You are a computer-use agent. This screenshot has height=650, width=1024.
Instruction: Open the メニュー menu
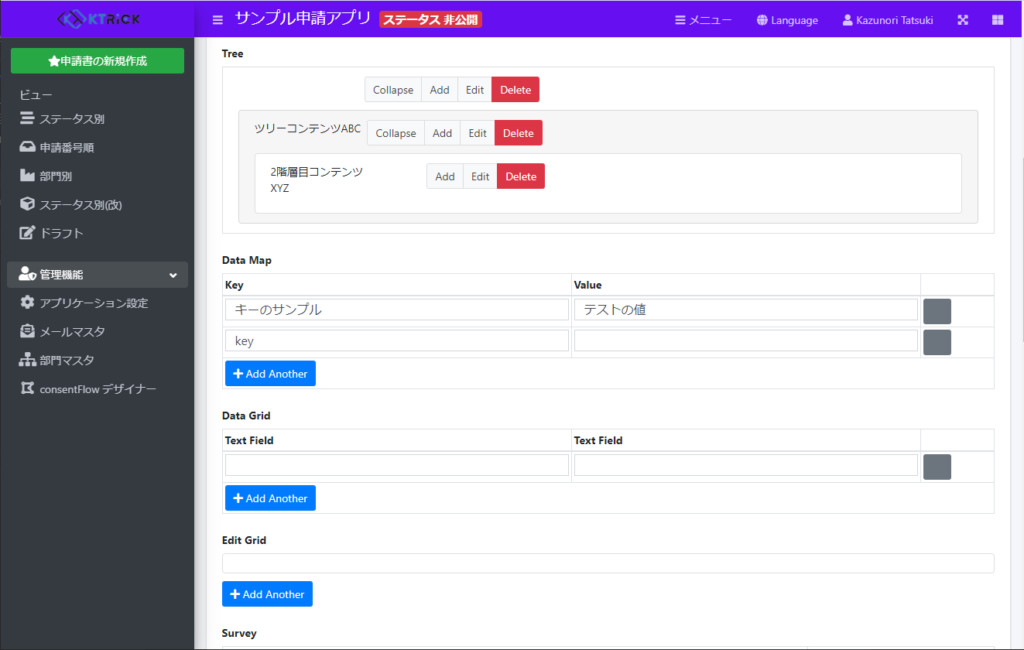[703, 20]
